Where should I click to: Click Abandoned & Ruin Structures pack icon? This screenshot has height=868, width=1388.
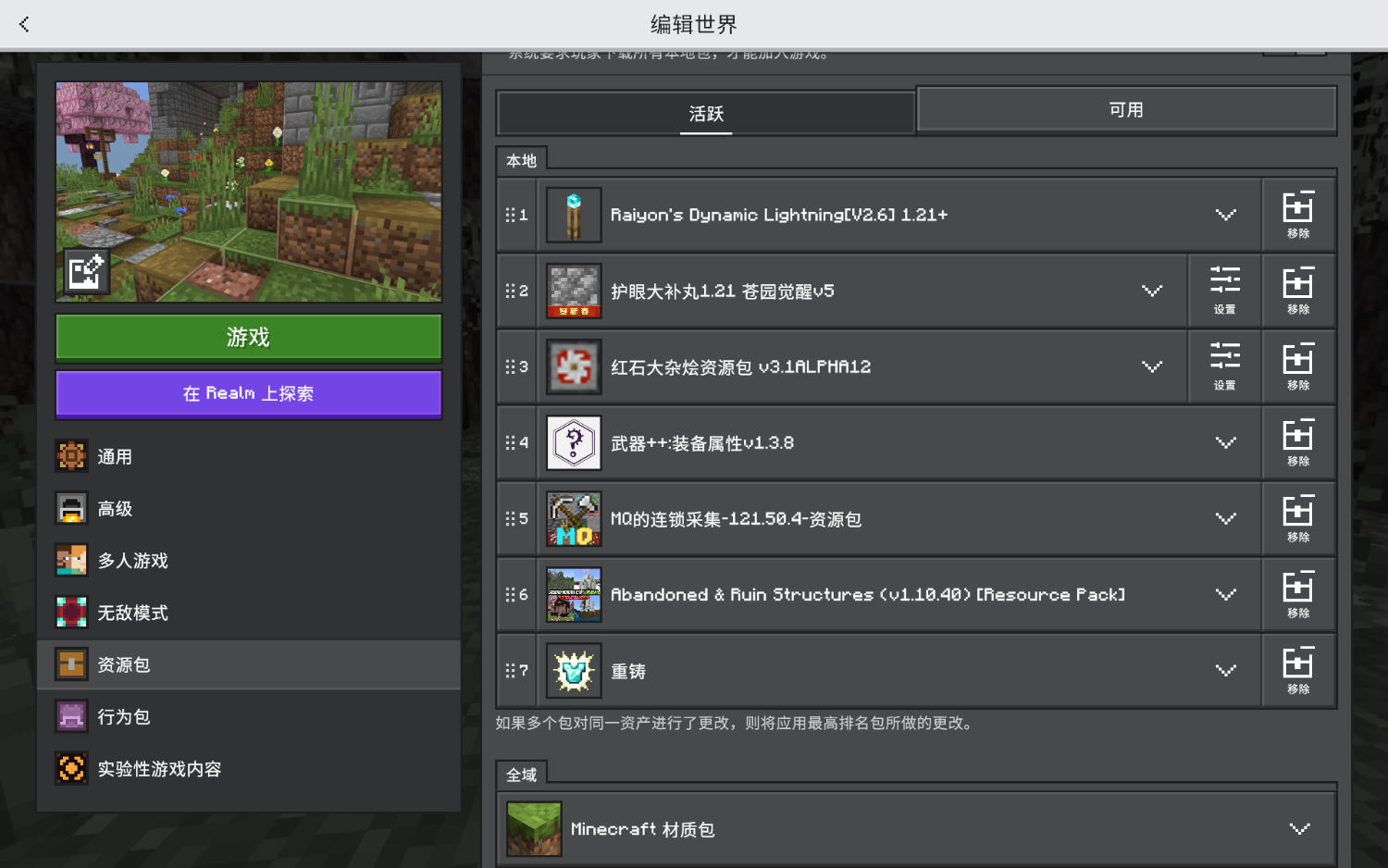[x=574, y=594]
